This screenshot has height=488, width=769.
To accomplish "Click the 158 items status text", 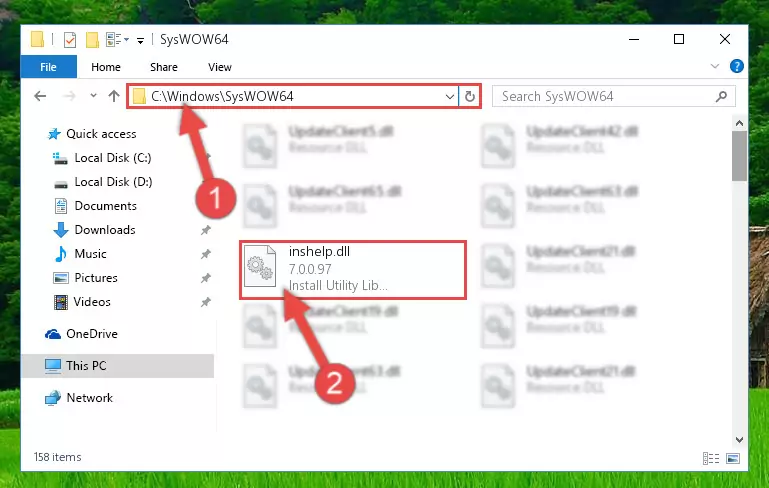I will click(x=57, y=457).
